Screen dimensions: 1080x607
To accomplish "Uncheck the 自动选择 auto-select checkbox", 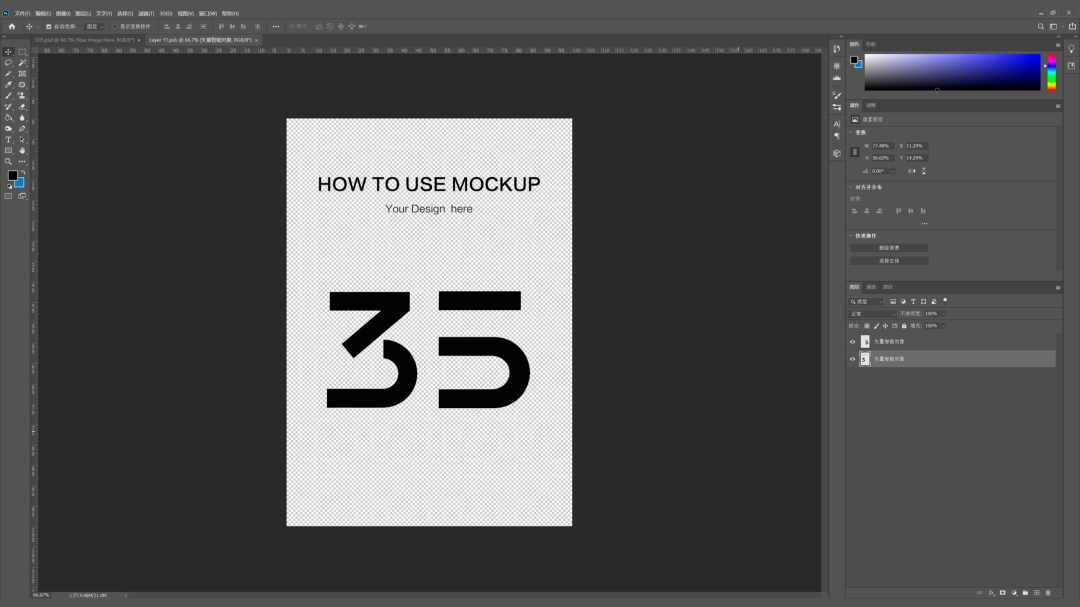I will [48, 26].
